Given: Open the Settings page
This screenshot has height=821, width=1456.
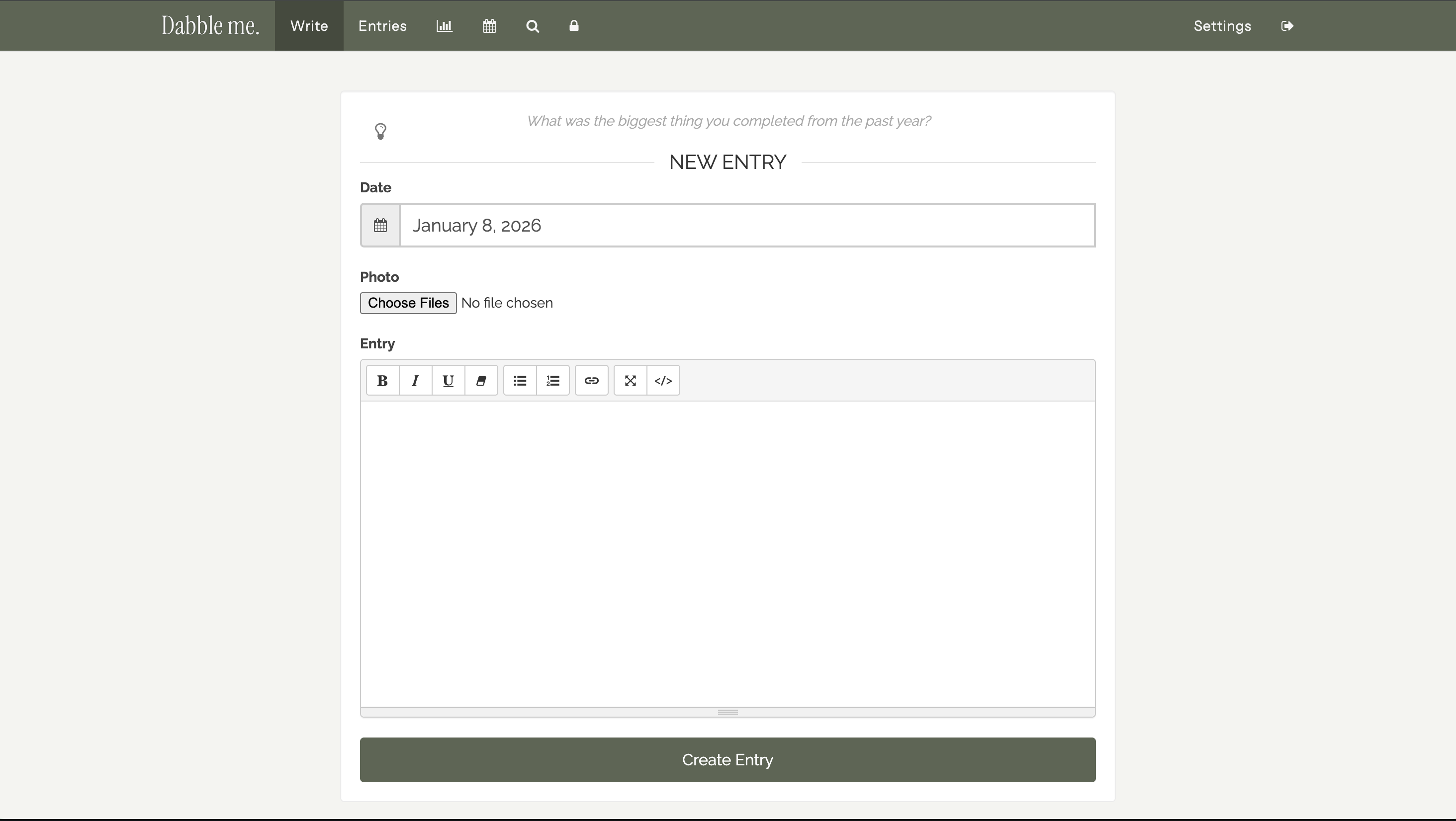Looking at the screenshot, I should [x=1223, y=26].
